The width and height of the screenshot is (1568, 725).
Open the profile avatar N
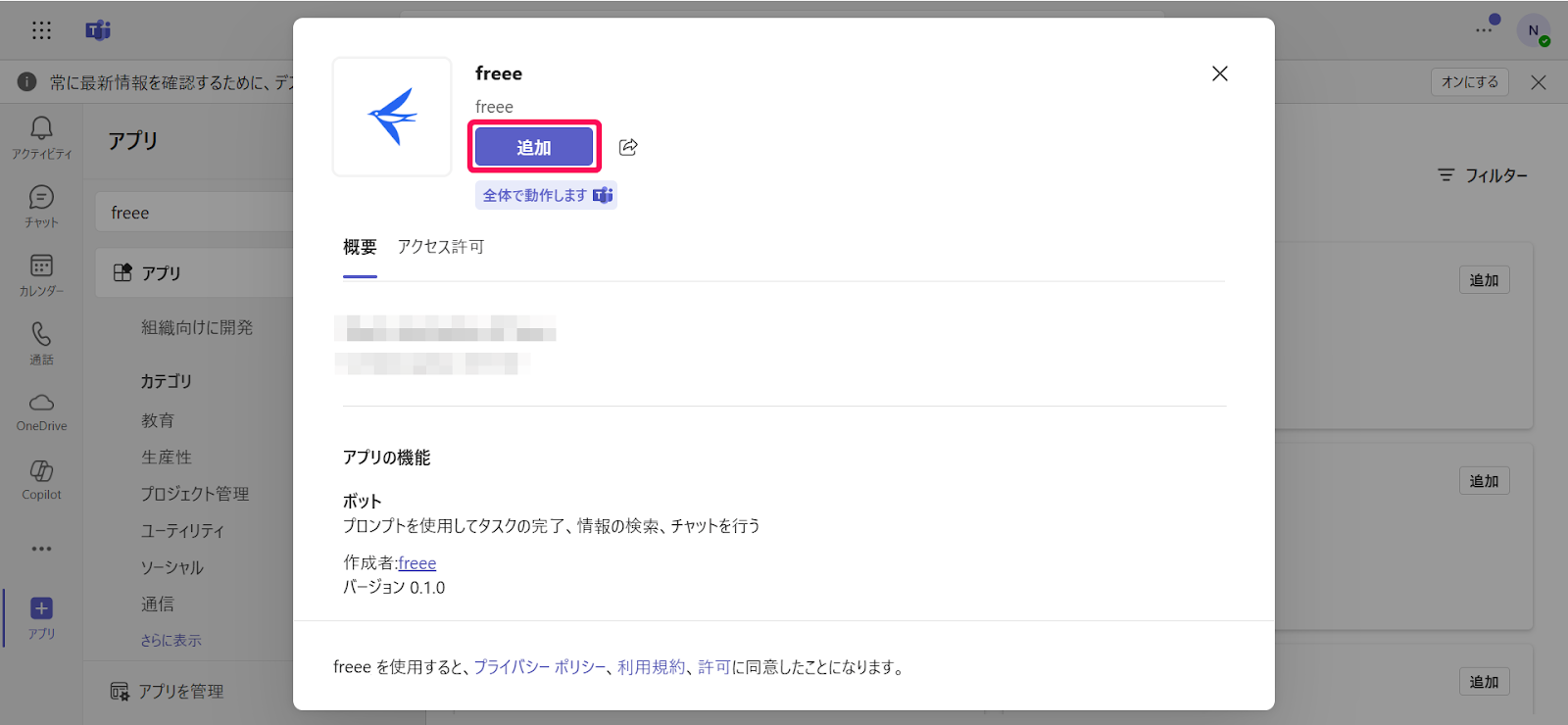pos(1534,30)
